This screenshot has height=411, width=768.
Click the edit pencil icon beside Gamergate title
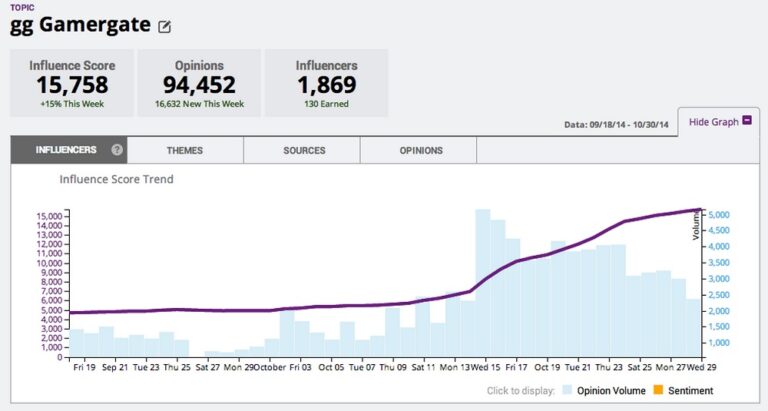pos(164,26)
